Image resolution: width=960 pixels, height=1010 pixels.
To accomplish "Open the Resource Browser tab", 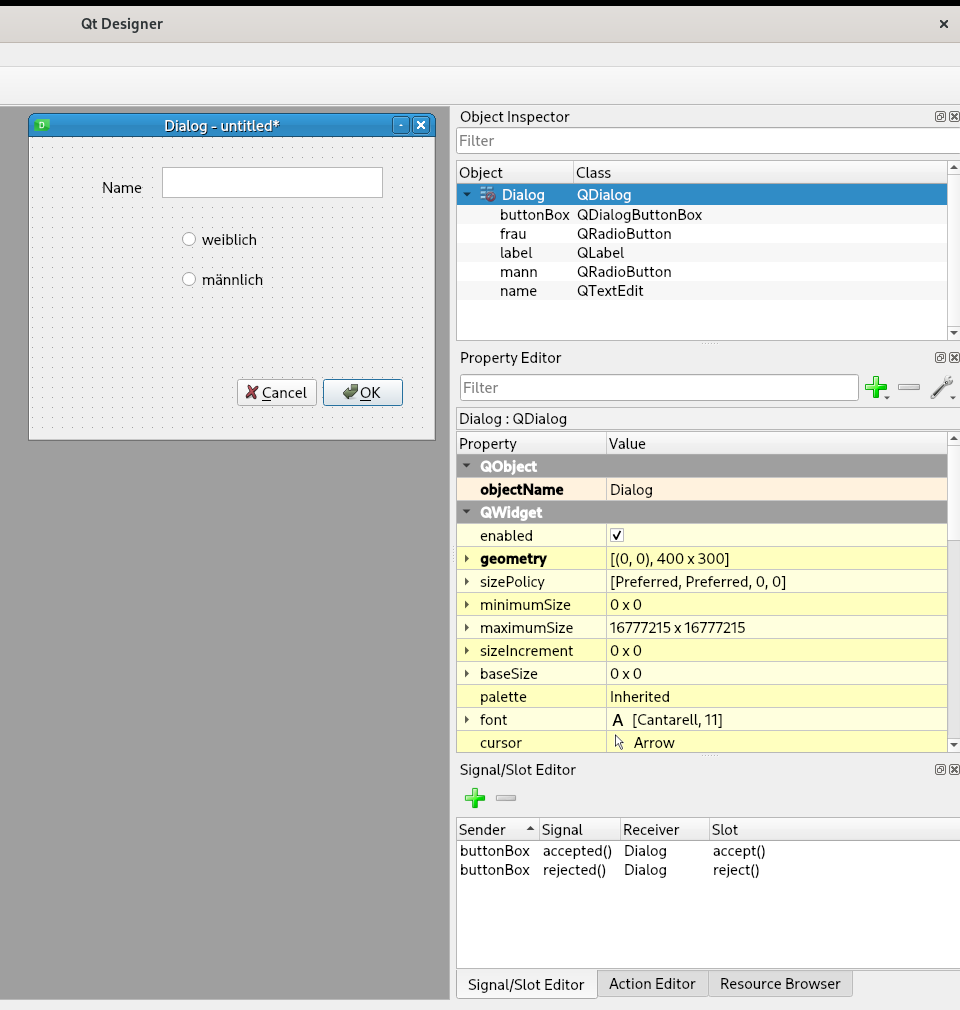I will click(780, 984).
